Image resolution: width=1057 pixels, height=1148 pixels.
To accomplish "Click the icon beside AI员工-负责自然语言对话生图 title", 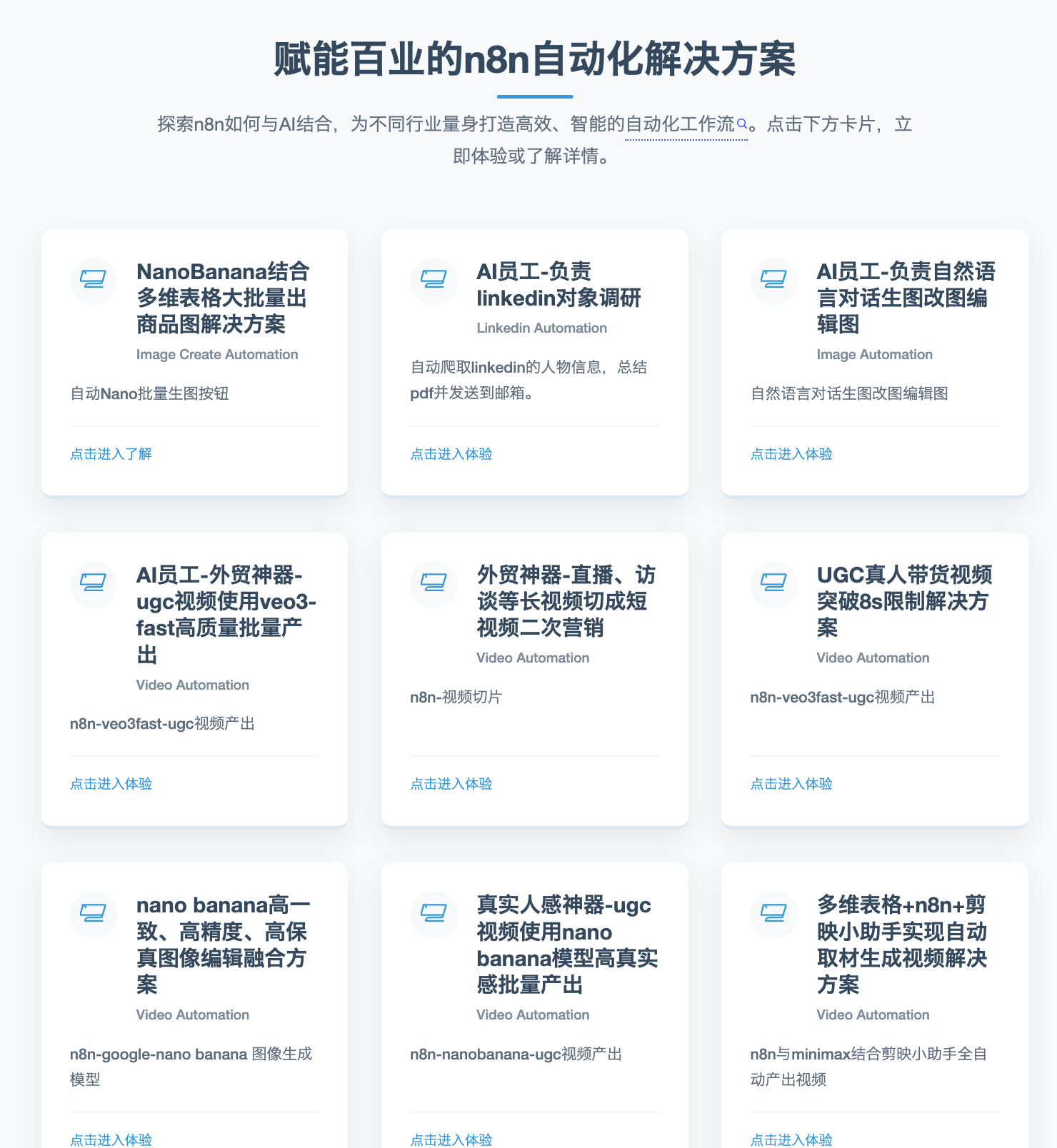I will [x=773, y=281].
